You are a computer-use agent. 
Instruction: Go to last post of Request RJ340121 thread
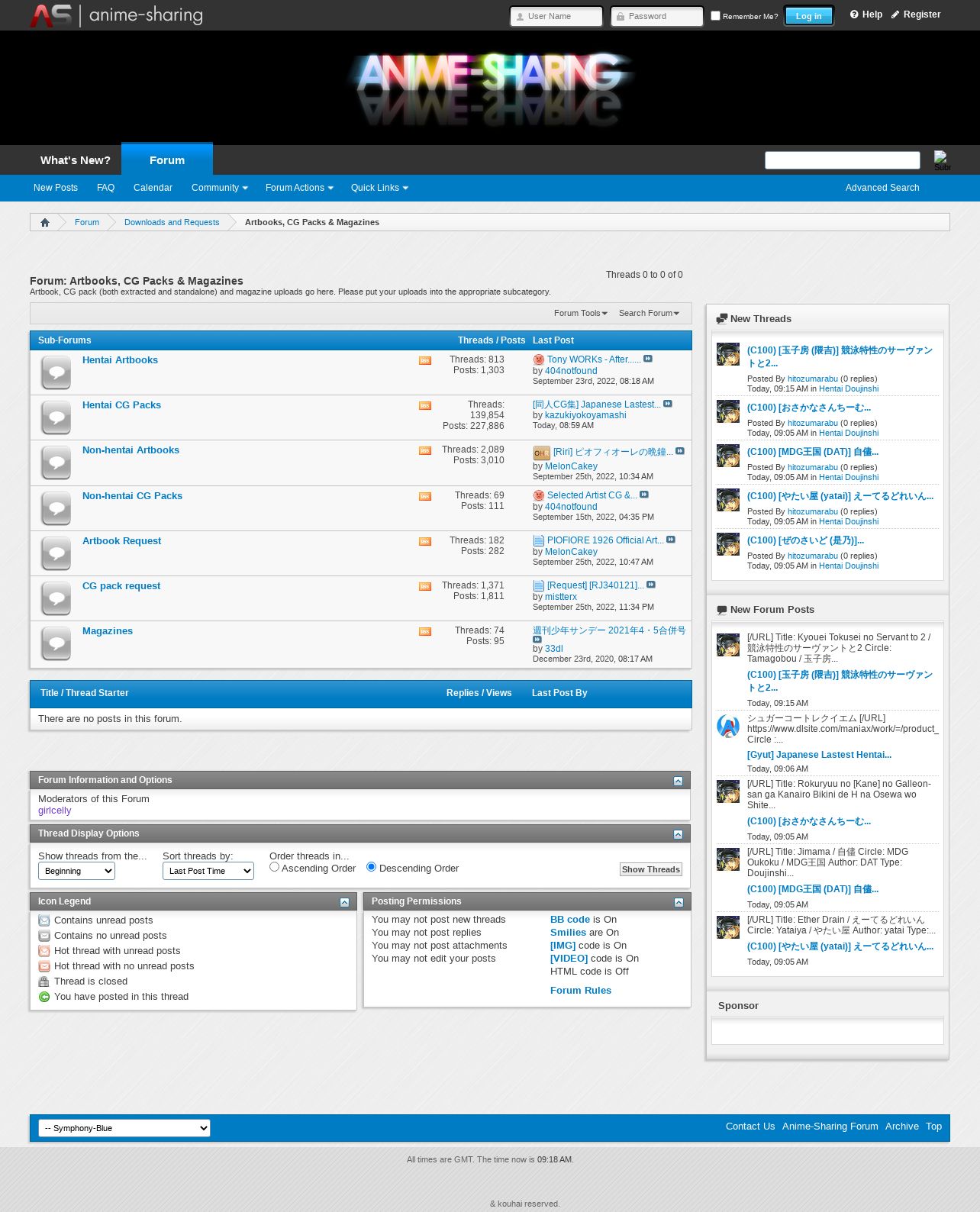pos(651,585)
